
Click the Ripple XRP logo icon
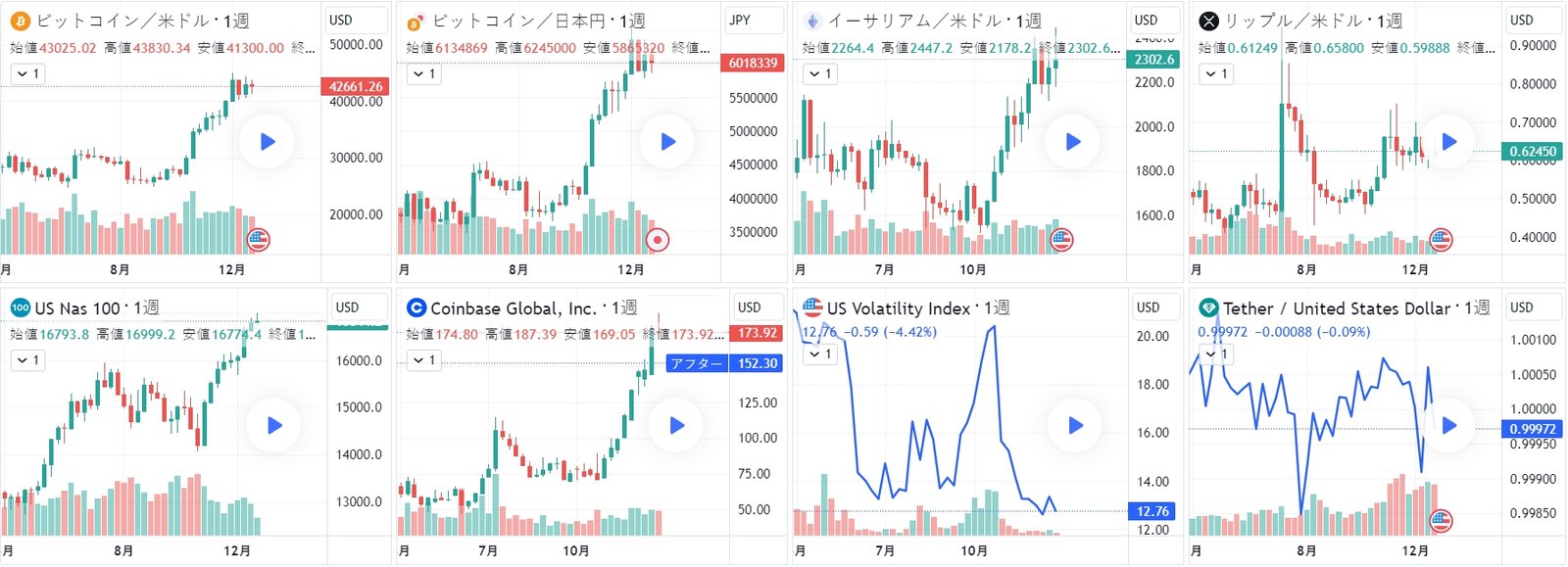coord(1209,21)
